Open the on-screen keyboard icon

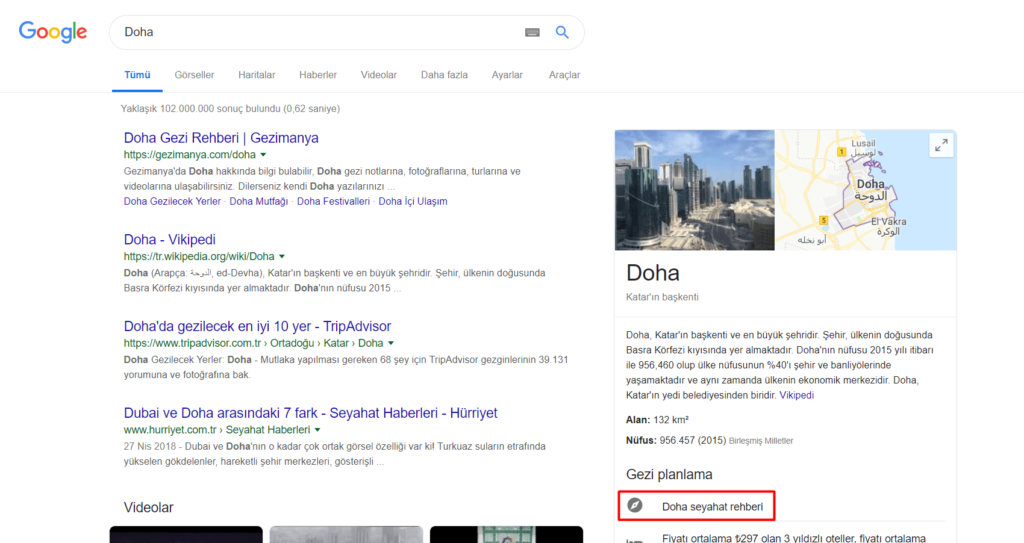[x=532, y=32]
